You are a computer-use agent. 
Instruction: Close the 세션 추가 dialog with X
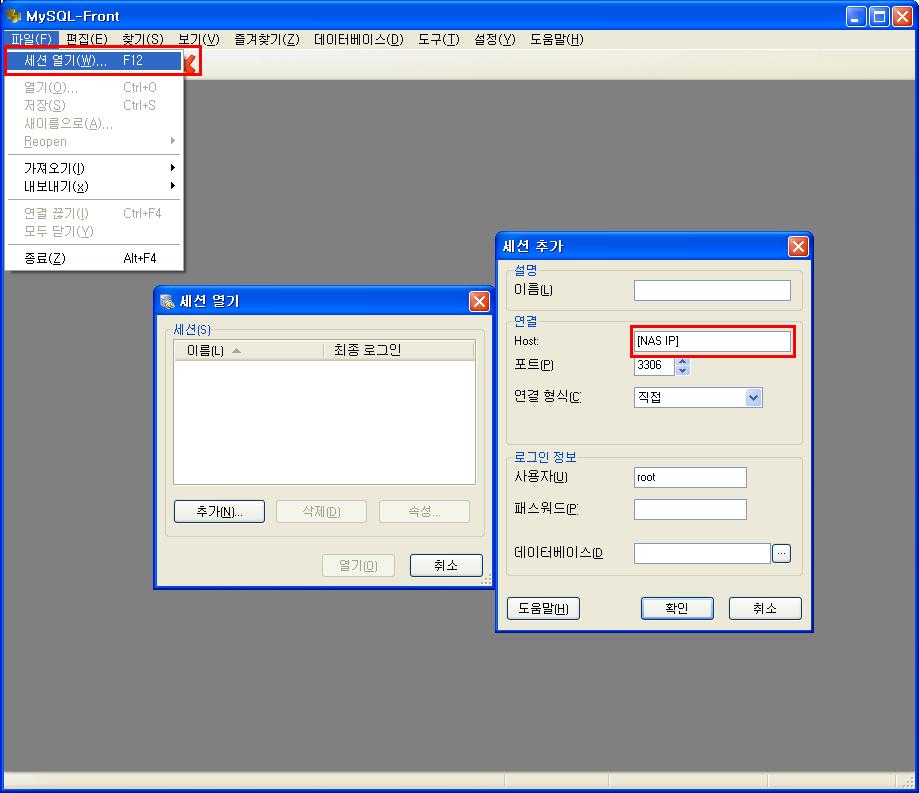798,247
